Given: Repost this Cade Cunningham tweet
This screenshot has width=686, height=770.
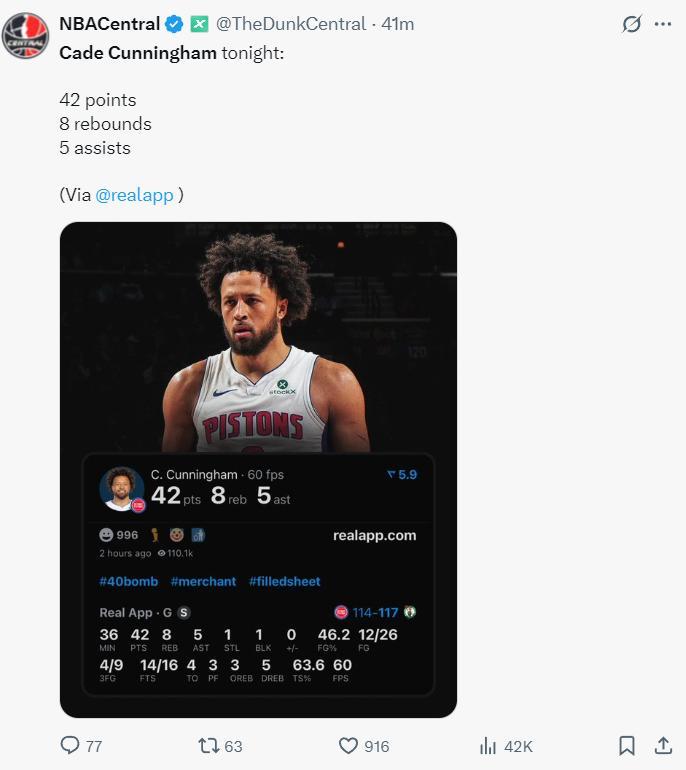Looking at the screenshot, I should tap(208, 745).
